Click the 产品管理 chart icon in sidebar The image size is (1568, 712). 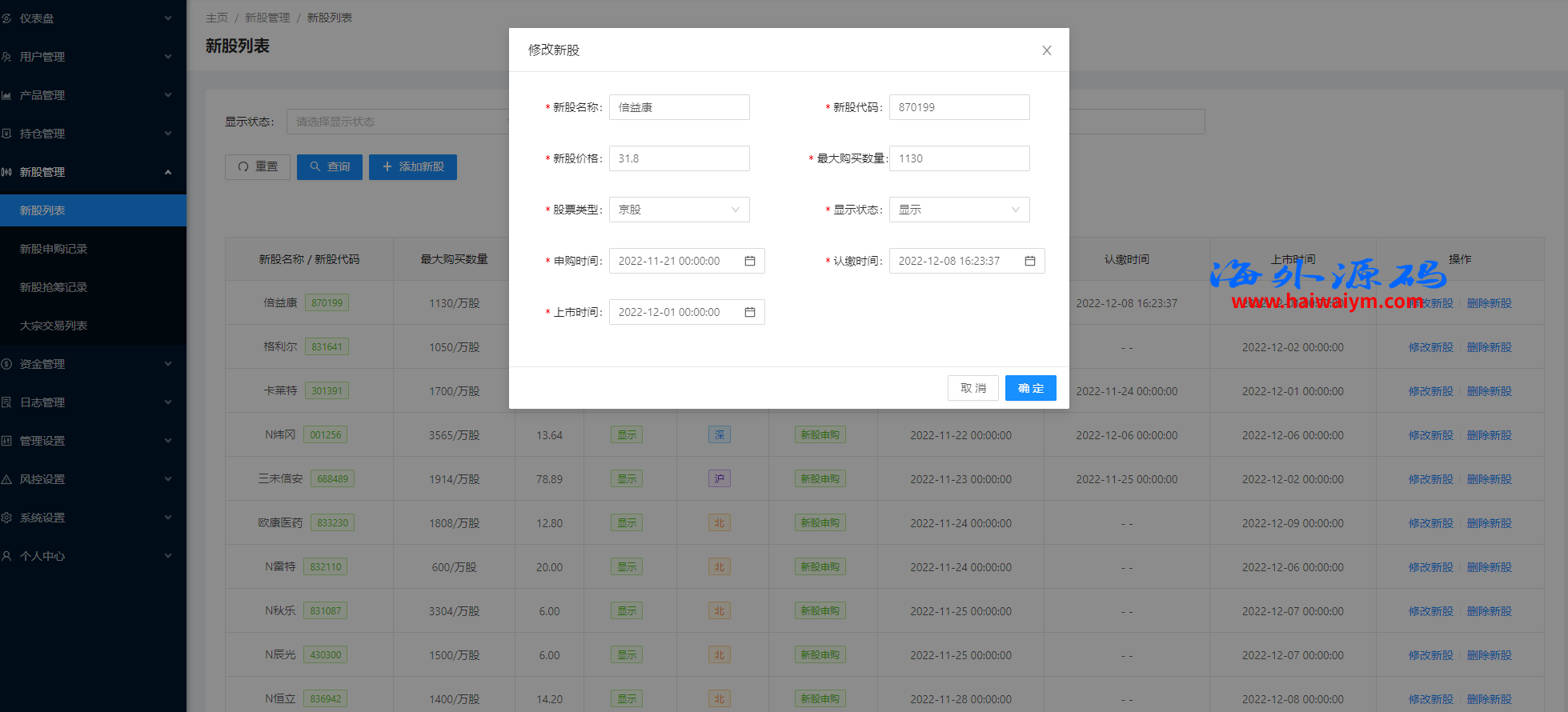click(x=6, y=95)
